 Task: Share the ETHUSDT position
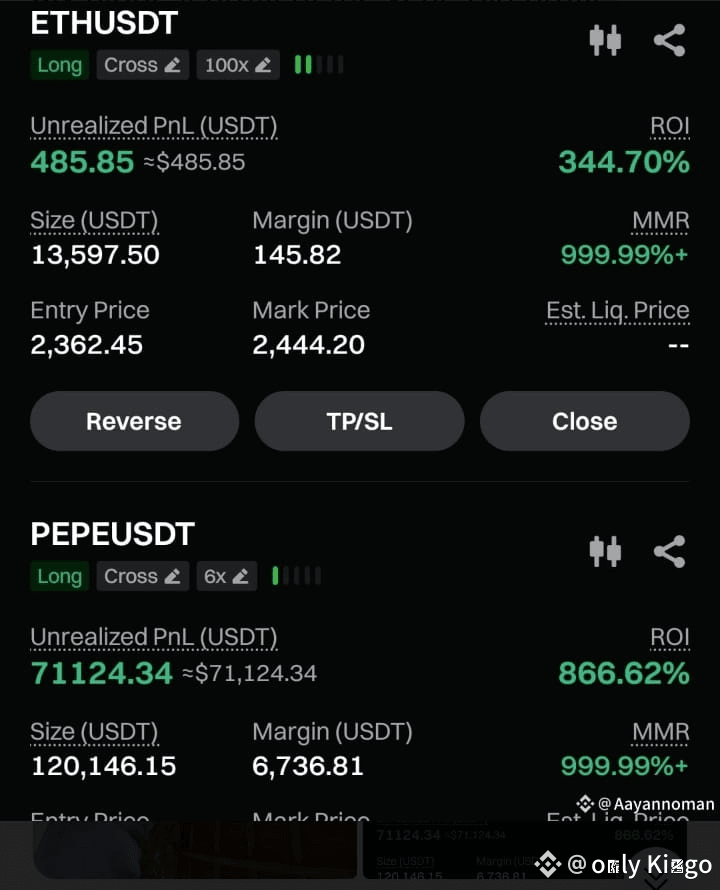(669, 40)
